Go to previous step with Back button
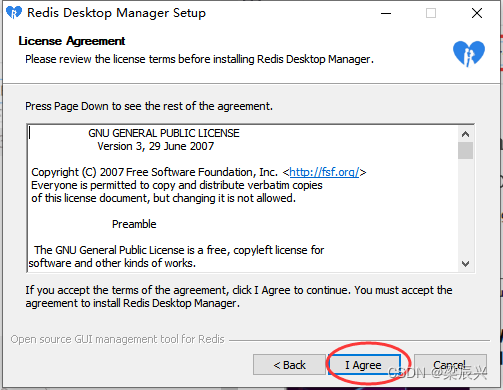The height and width of the screenshot is (390, 503). point(289,365)
